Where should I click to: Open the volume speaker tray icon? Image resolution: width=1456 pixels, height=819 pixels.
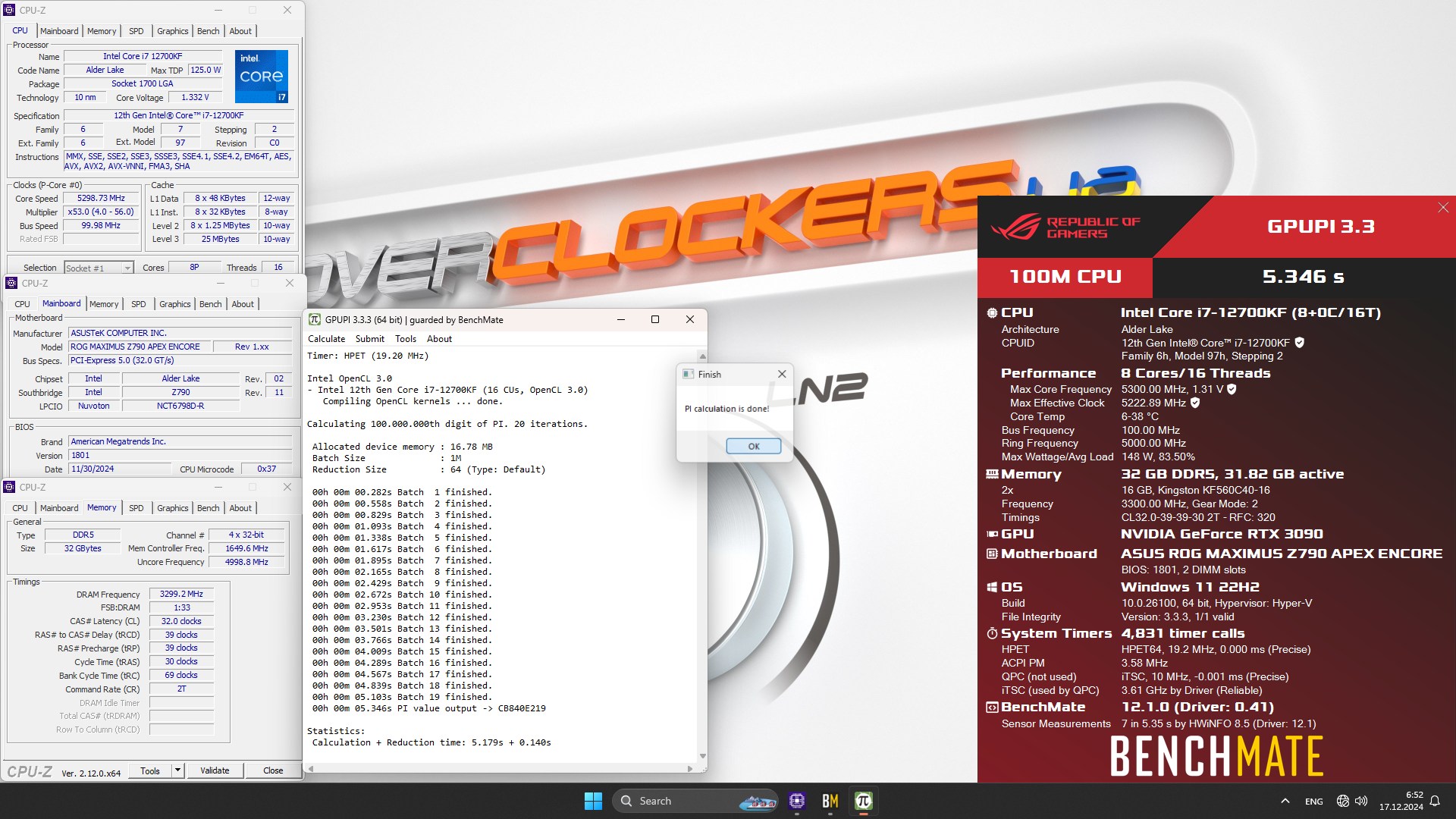point(1361,801)
